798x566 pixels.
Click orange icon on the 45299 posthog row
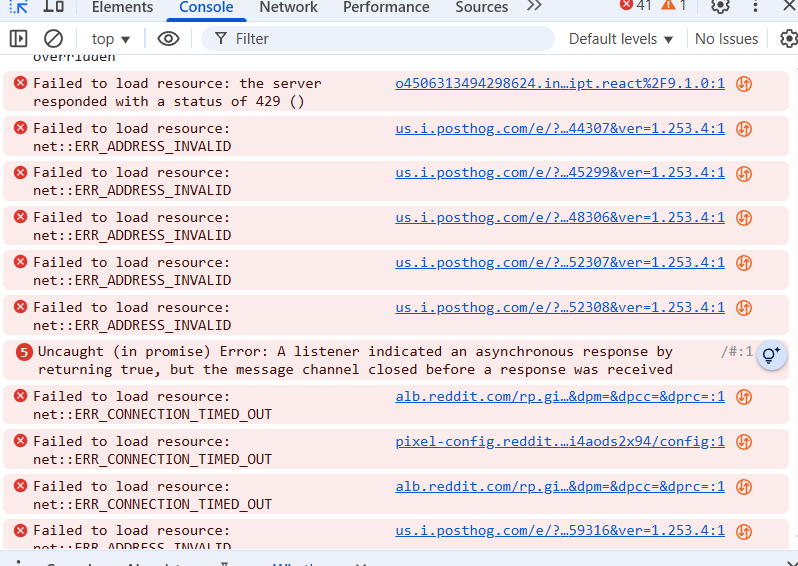coord(744,174)
